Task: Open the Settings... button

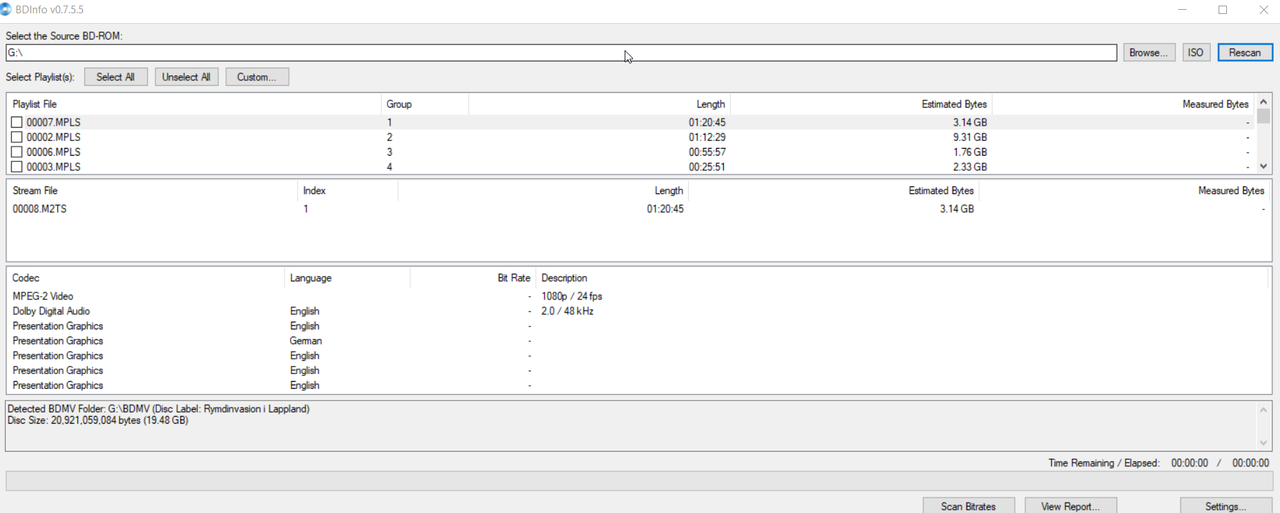Action: coord(1225,506)
